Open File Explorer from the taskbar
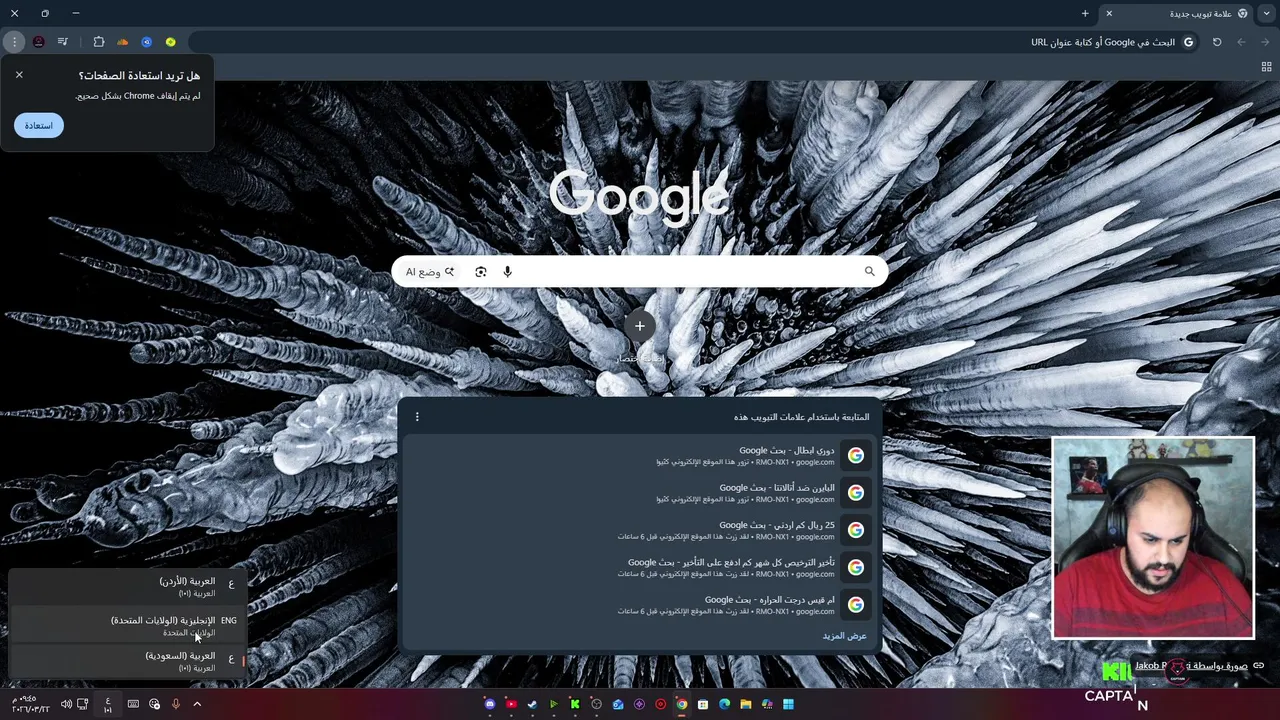 pyautogui.click(x=746, y=704)
